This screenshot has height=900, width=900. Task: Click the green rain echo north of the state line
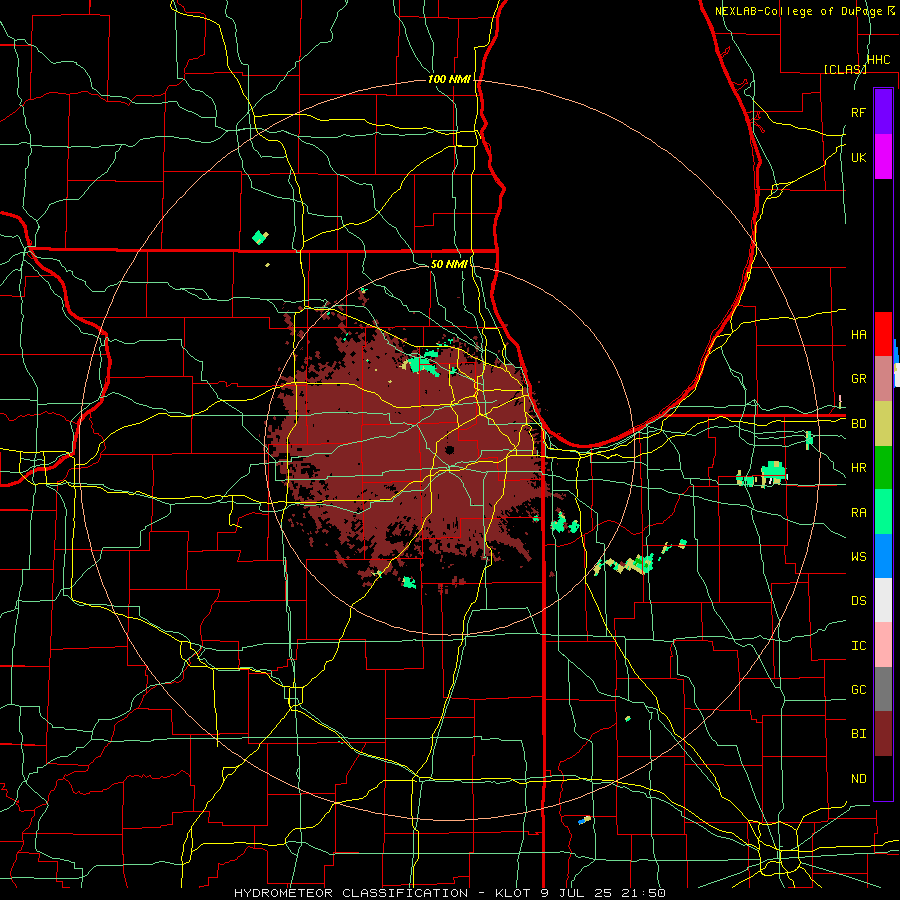coord(260,236)
